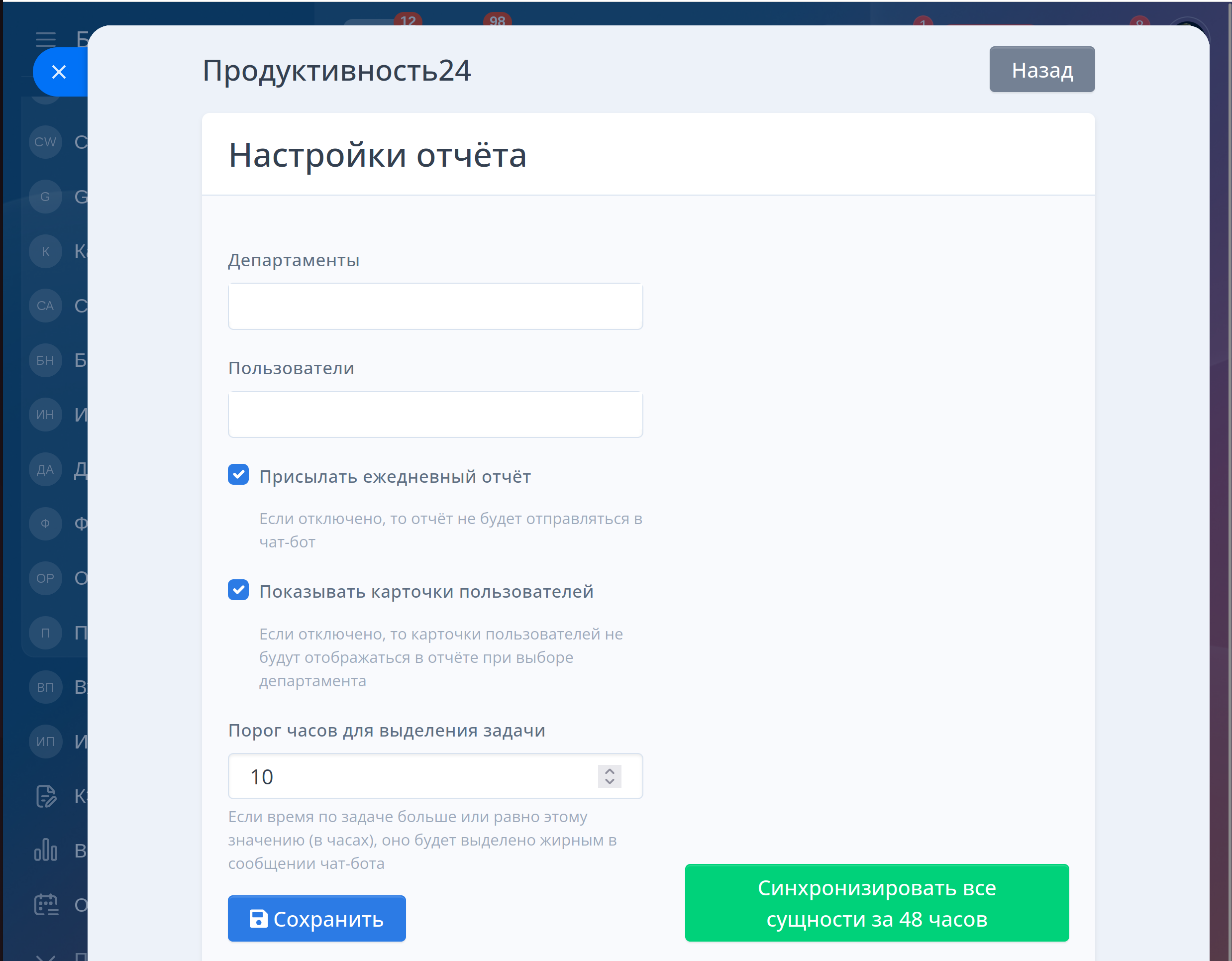Click the document edit sidebar icon
Screen dimensions: 1232x961
click(x=46, y=796)
